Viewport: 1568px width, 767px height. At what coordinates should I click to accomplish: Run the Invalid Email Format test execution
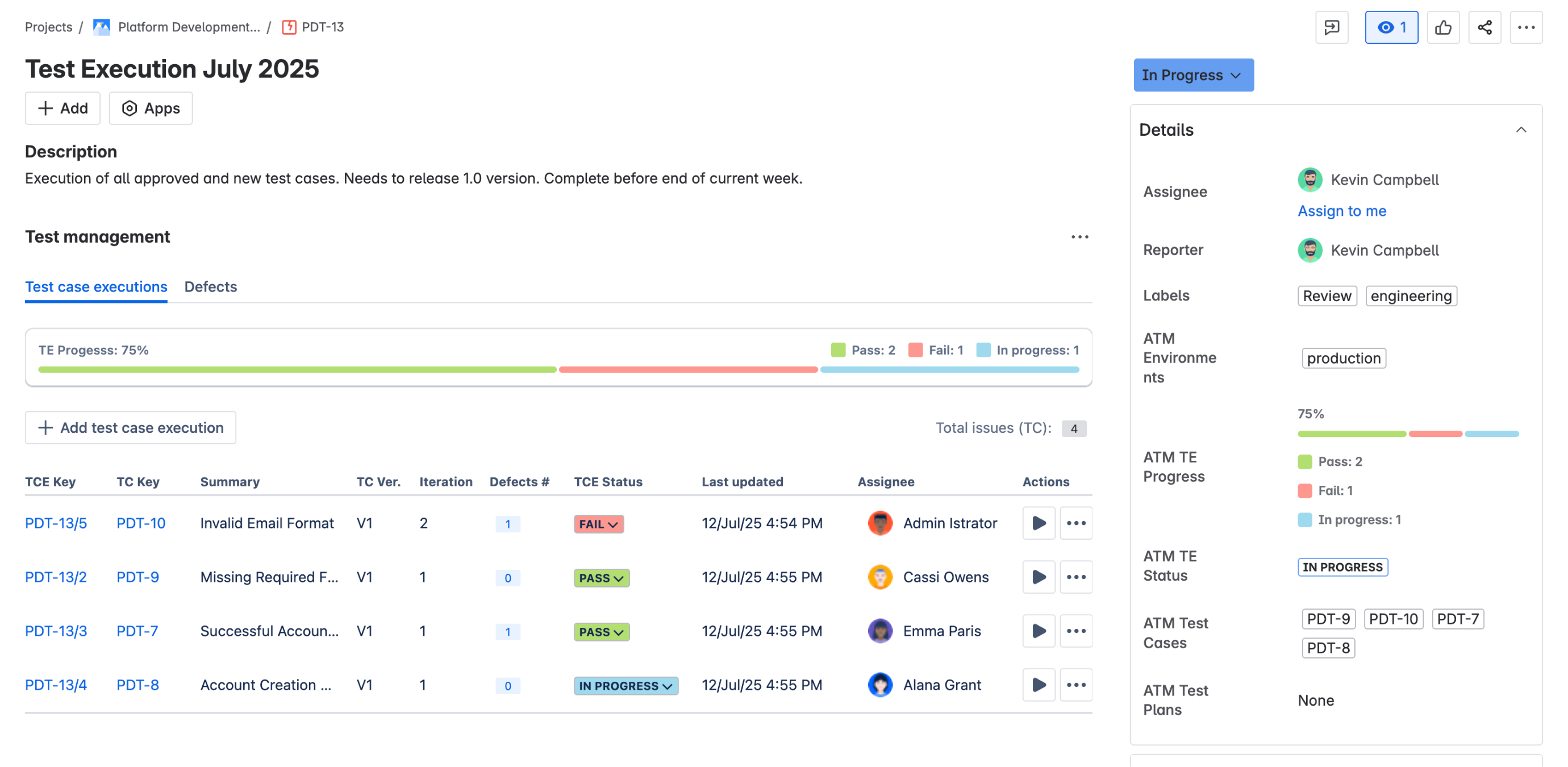click(x=1038, y=523)
